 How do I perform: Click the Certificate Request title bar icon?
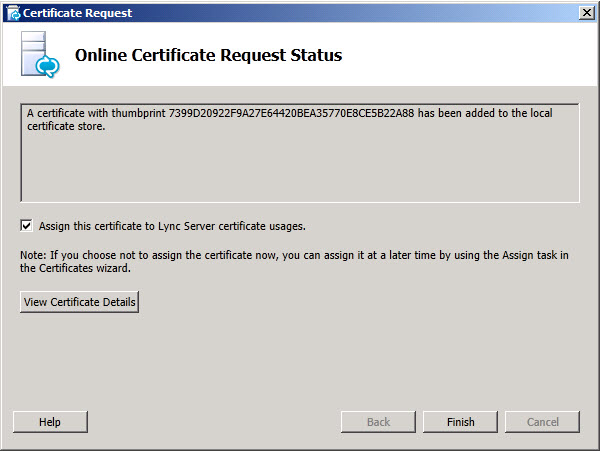[11, 12]
